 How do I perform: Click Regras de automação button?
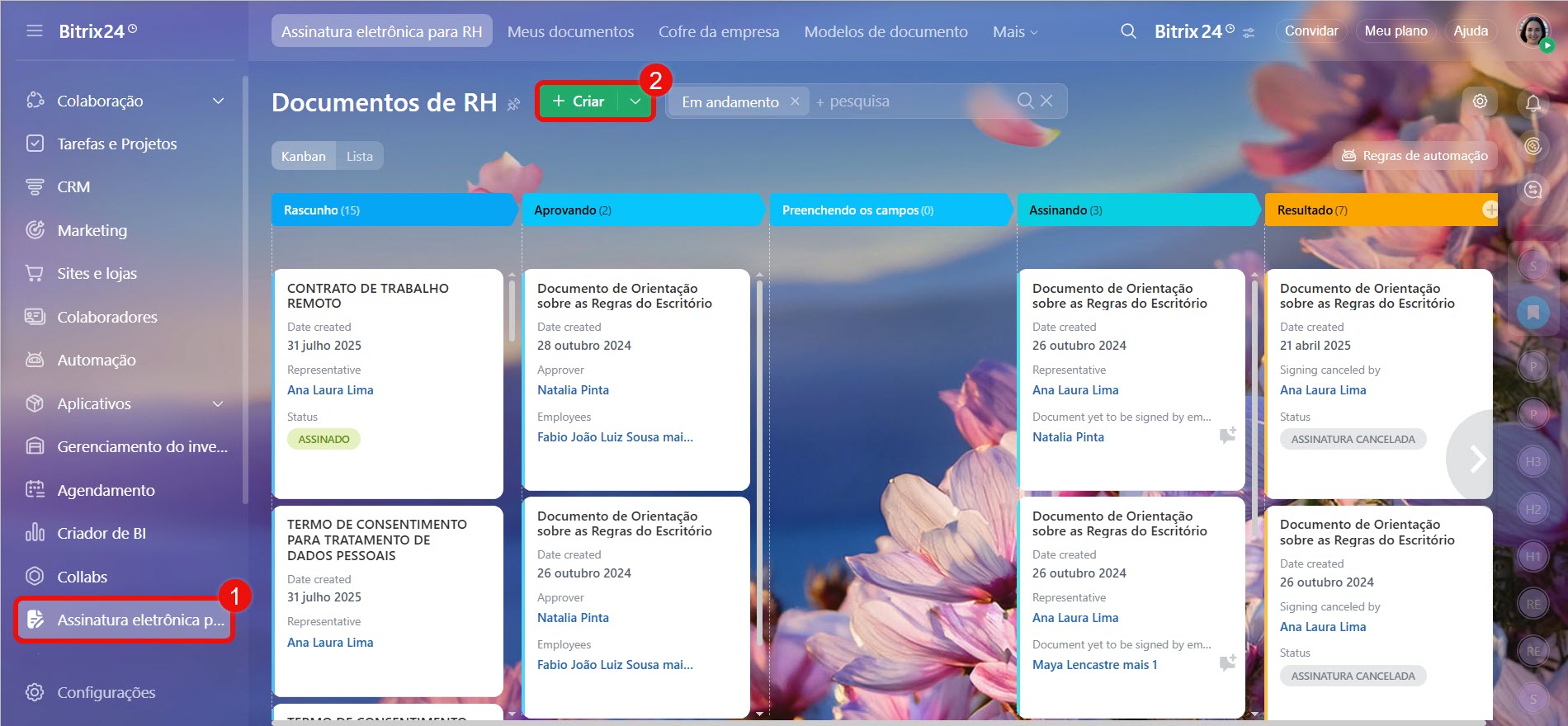(1415, 155)
